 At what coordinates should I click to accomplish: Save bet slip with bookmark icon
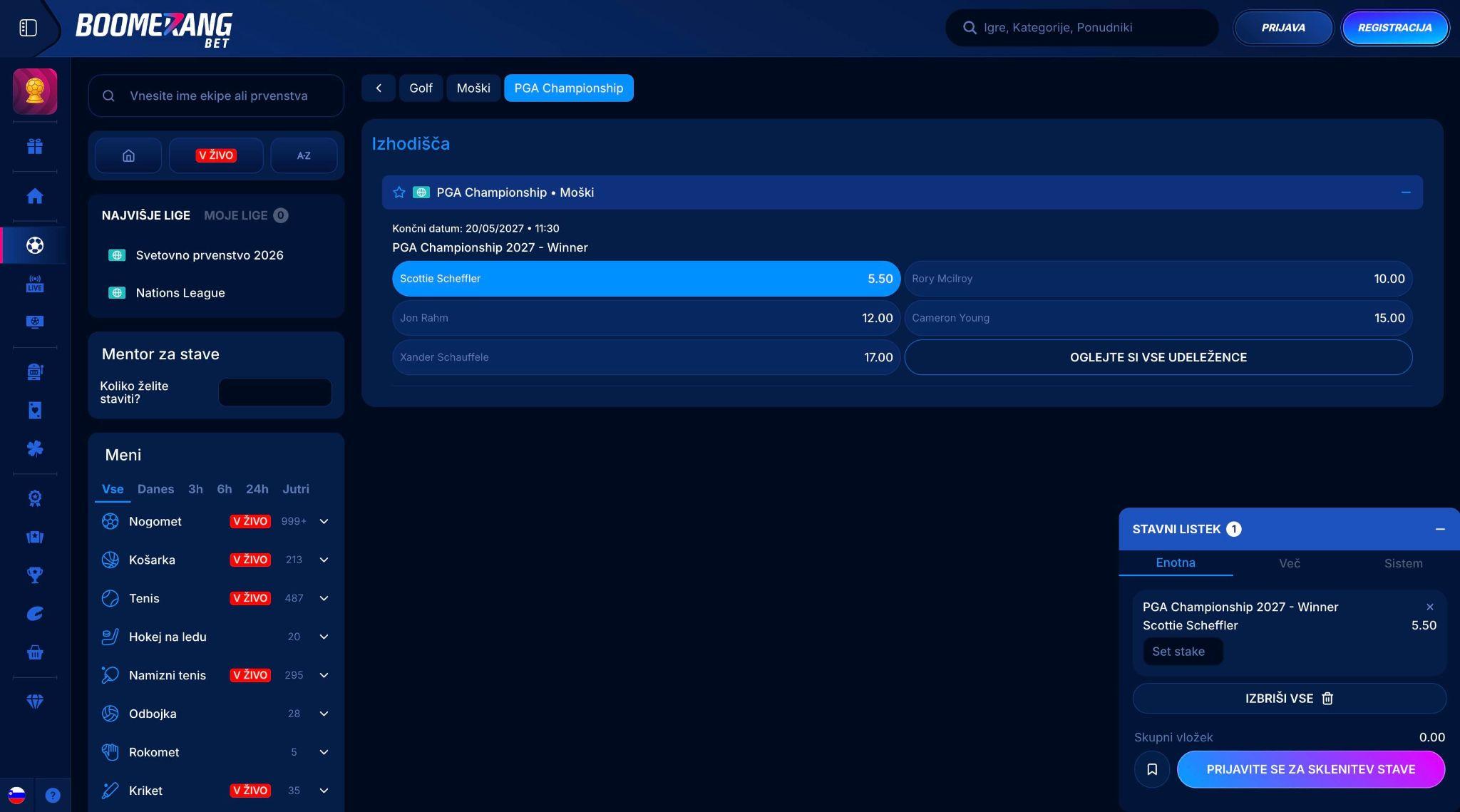pyautogui.click(x=1152, y=769)
